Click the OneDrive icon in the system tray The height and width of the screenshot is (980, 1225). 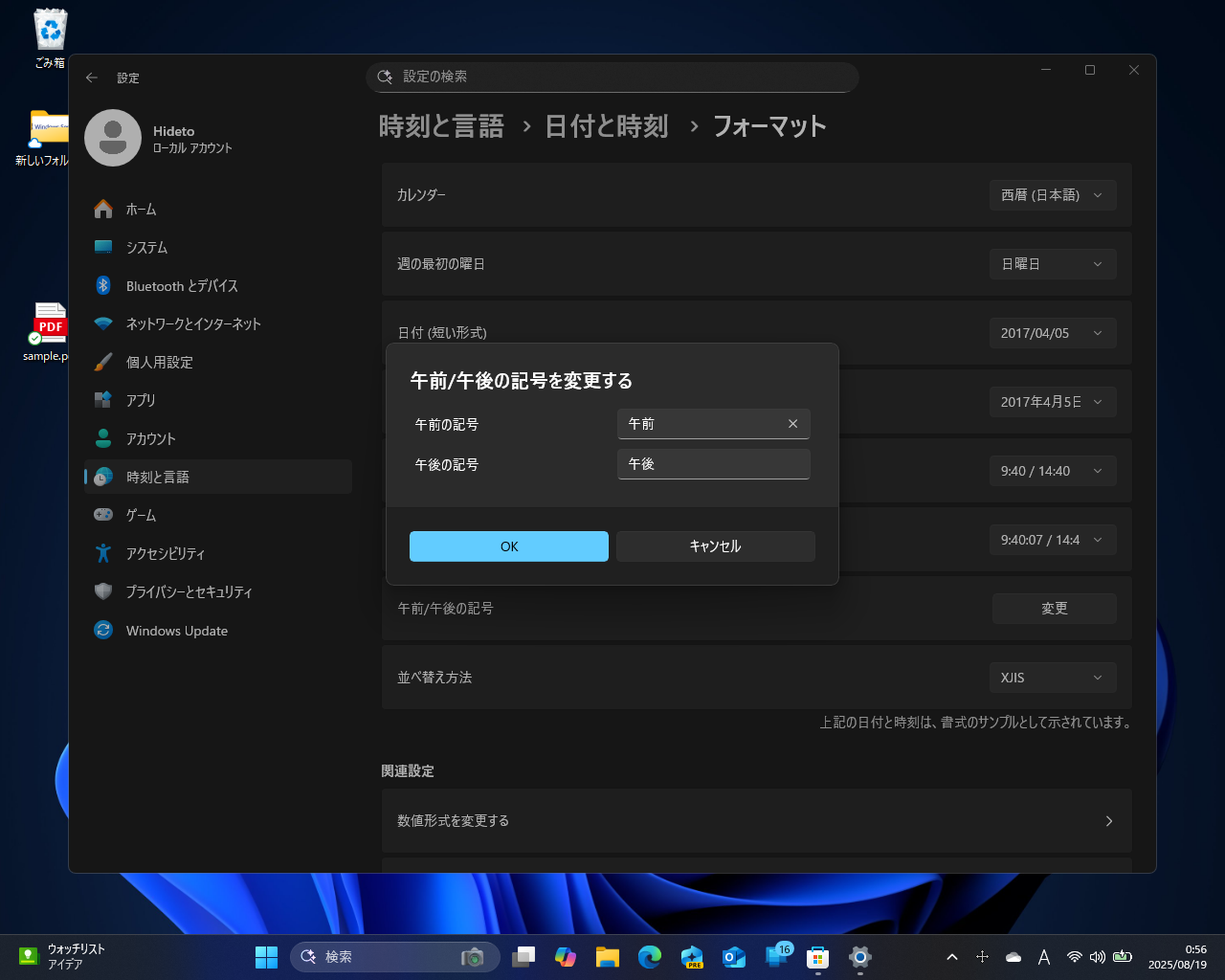click(1013, 957)
